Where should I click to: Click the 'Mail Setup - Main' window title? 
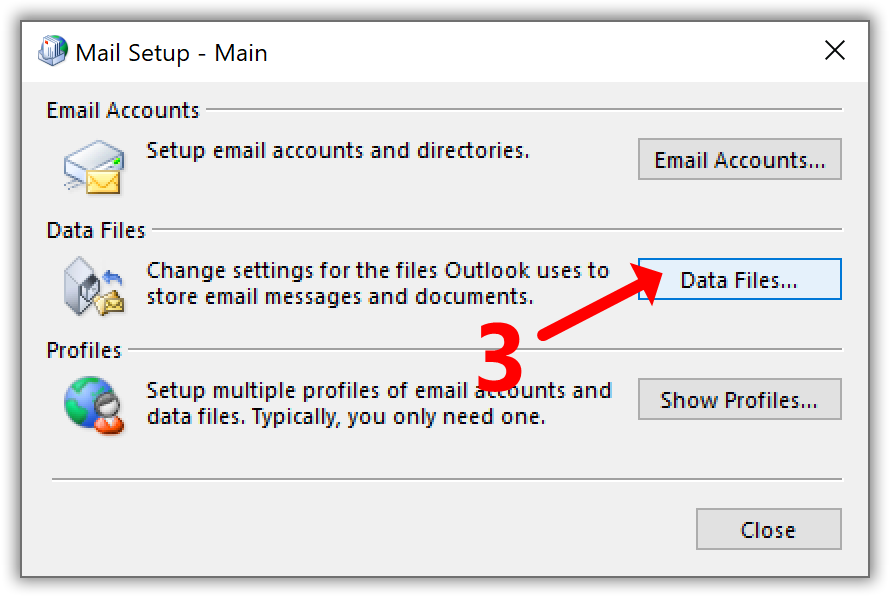click(171, 53)
